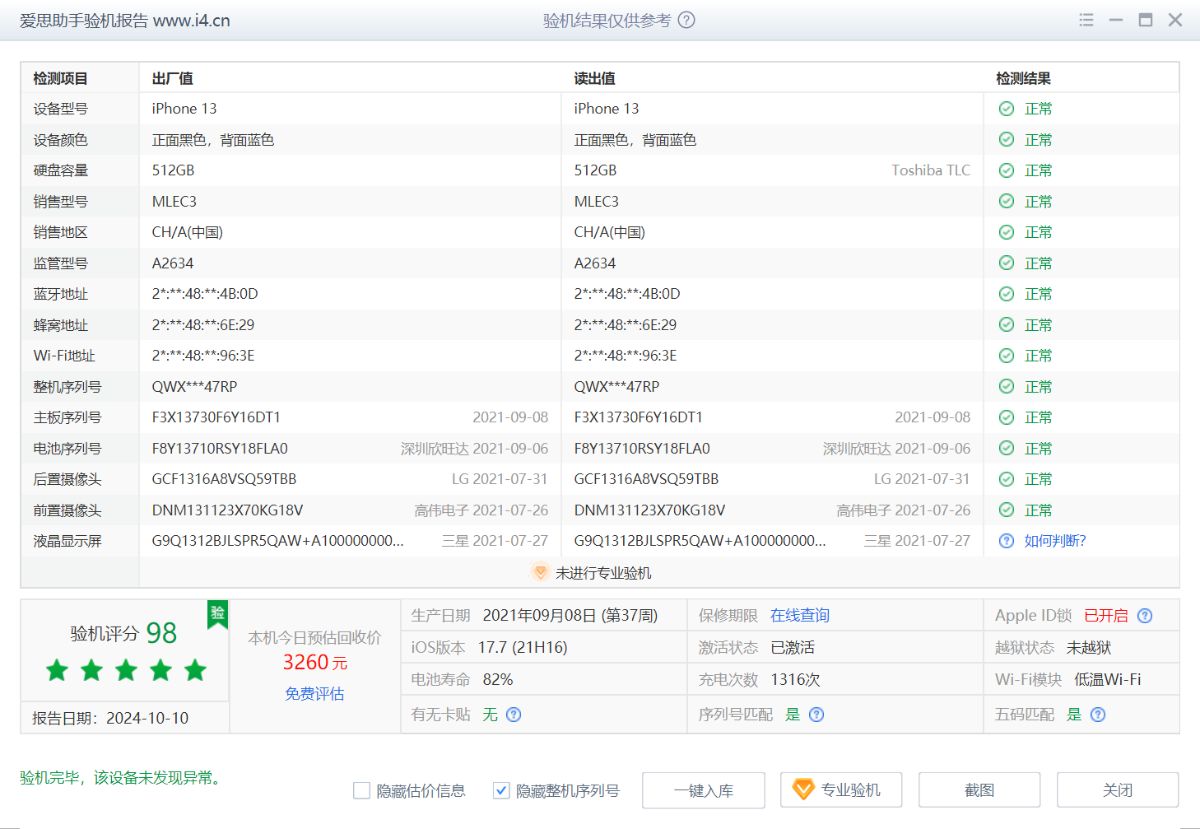
Task: Click the 一键入库 button
Action: pos(703,790)
